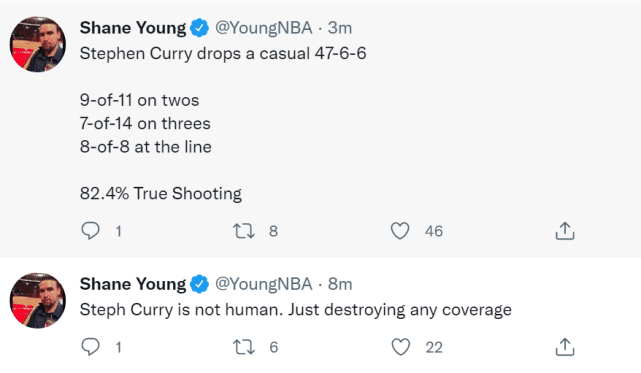
Task: Reply to the 47-6-6 Stephen Curry tweet
Action: [x=90, y=231]
